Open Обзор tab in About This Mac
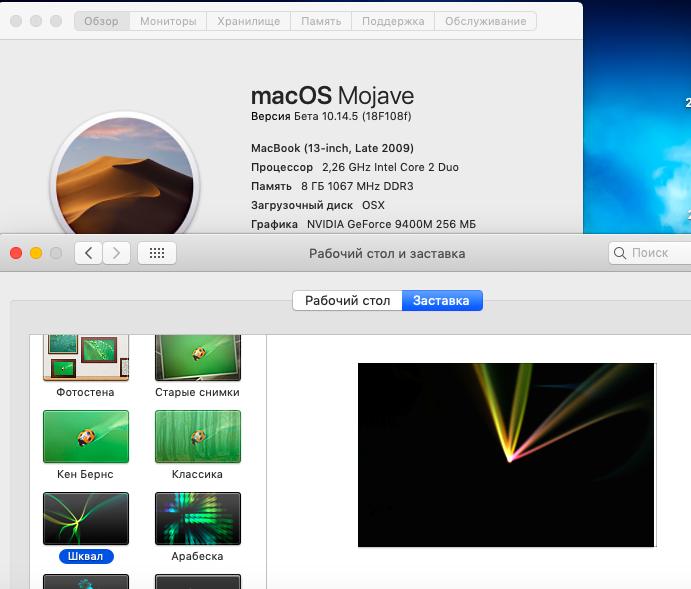691x589 pixels. click(102, 21)
